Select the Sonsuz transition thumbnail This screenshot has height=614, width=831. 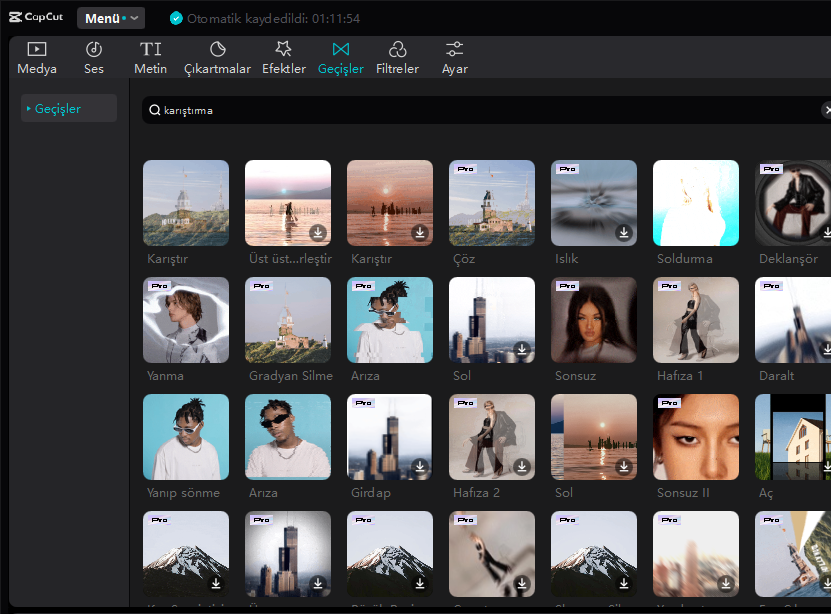pyautogui.click(x=594, y=320)
